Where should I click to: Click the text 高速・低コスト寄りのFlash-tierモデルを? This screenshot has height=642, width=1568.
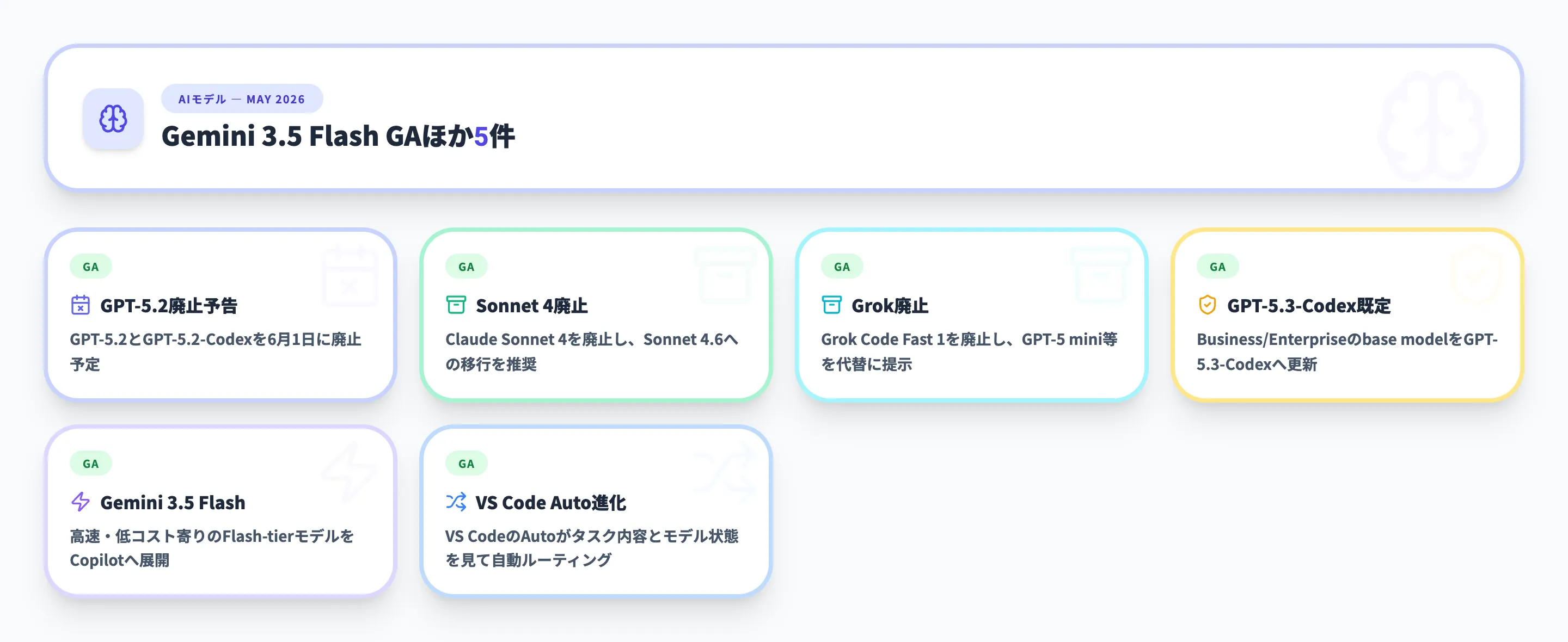tap(212, 536)
